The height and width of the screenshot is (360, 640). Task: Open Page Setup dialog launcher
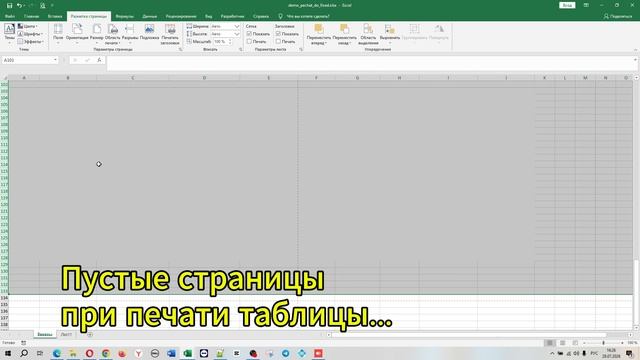[180, 49]
